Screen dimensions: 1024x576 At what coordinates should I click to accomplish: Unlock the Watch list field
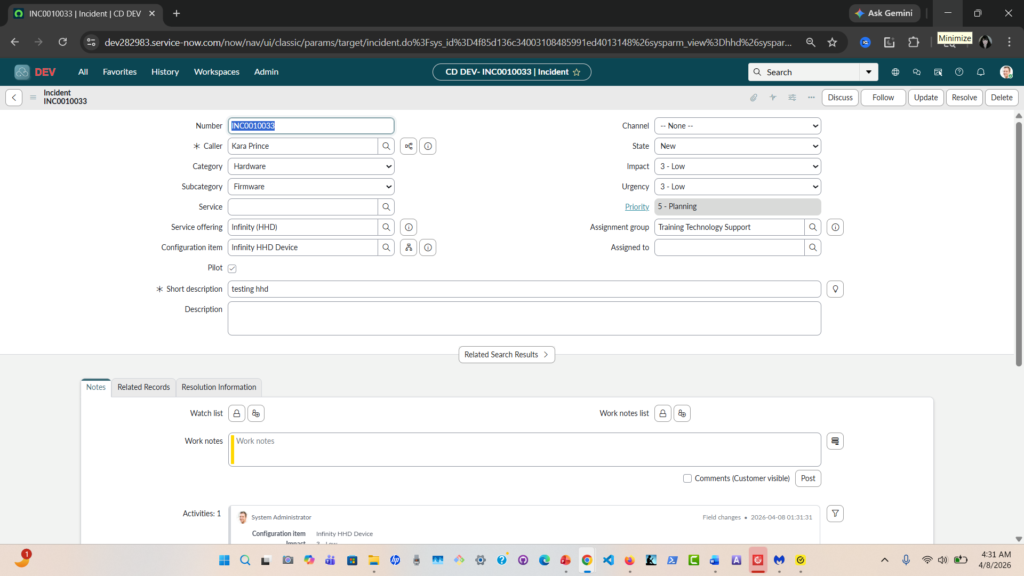[x=237, y=413]
